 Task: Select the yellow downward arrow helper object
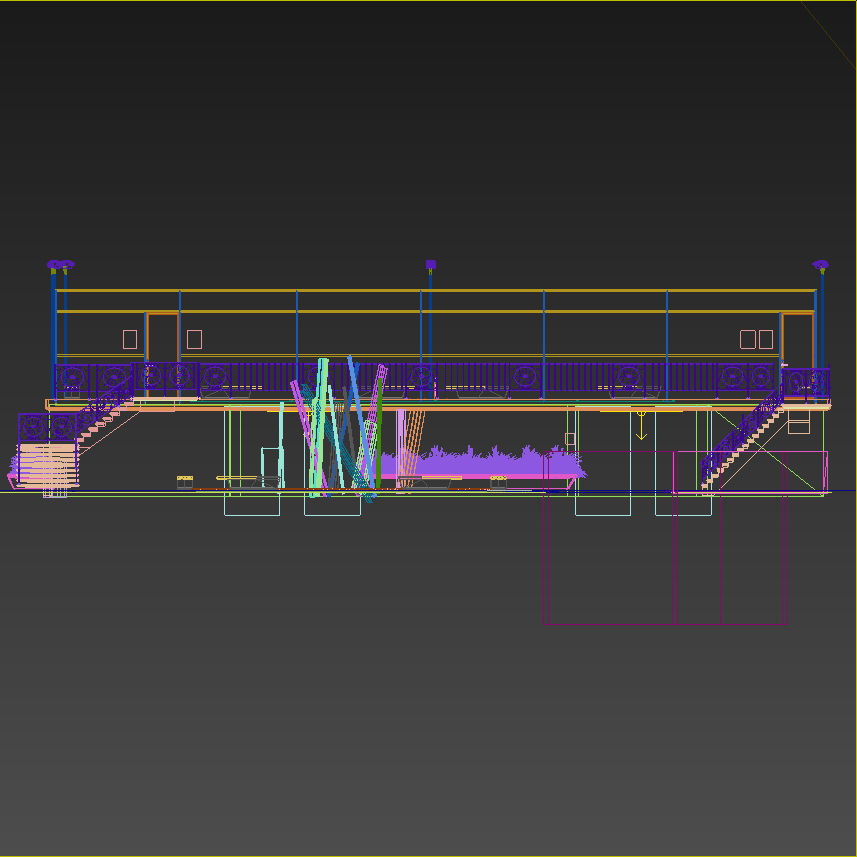[x=641, y=425]
